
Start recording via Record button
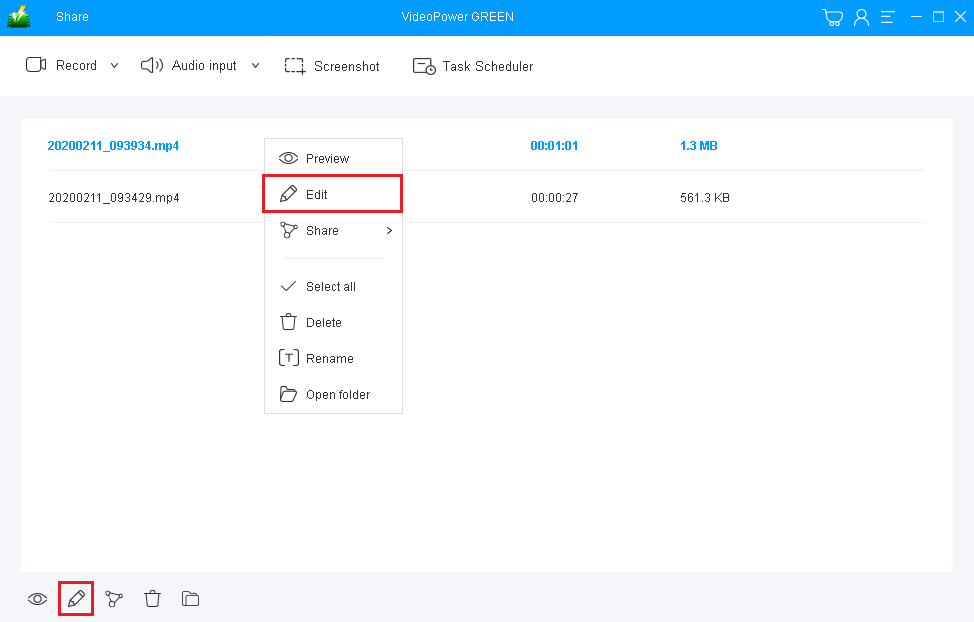76,65
